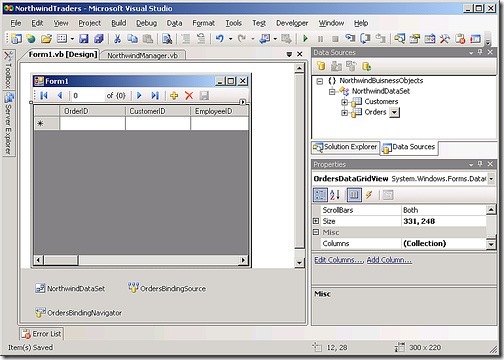Open the Debug menu
The width and height of the screenshot is (504, 360).
(x=146, y=23)
